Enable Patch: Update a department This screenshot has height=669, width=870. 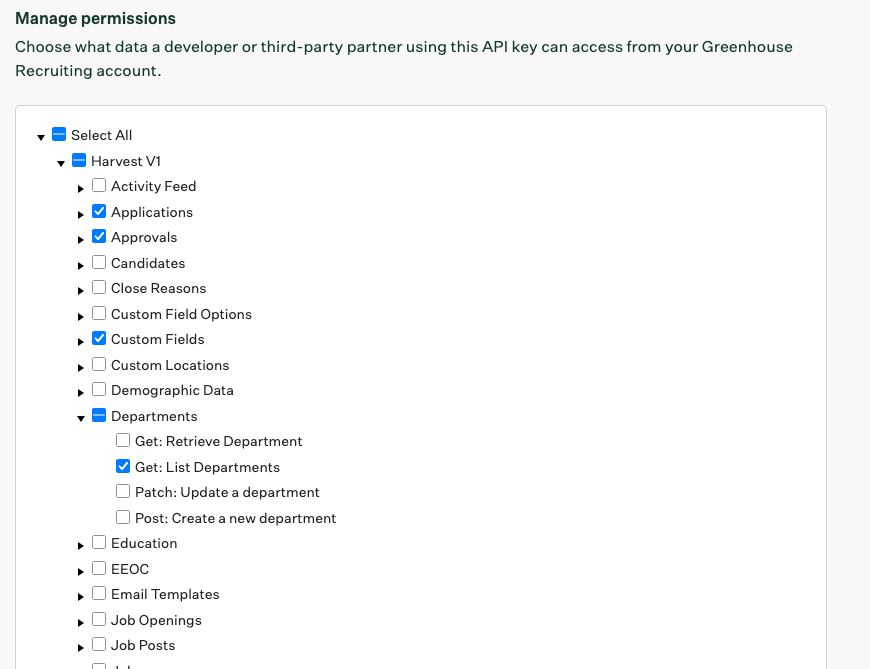[123, 492]
